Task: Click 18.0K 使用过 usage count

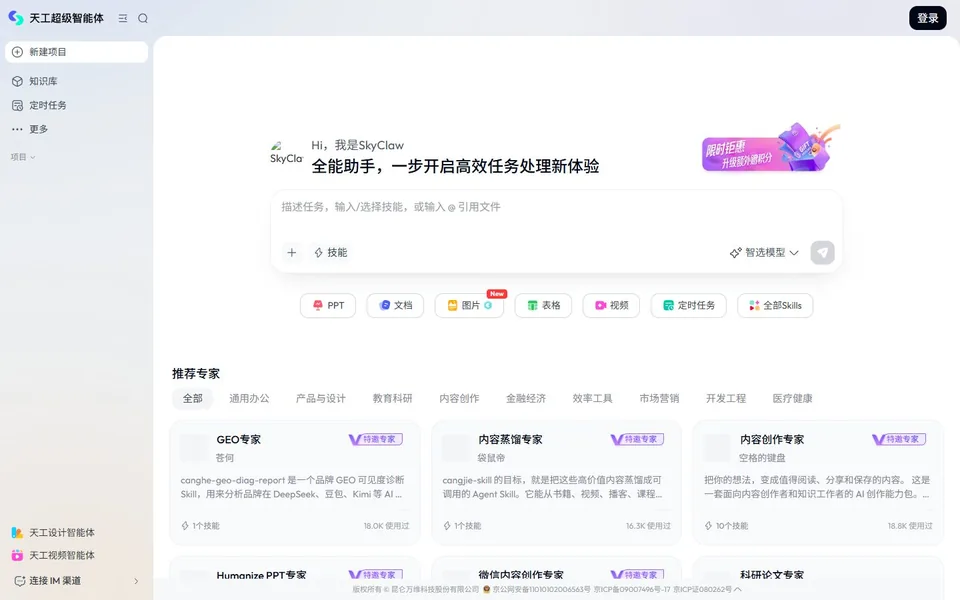Action: pos(386,526)
